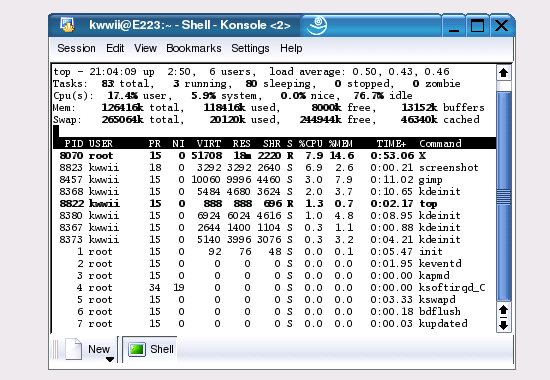Click the kapmd process name
The width and height of the screenshot is (550, 380).
434,275
